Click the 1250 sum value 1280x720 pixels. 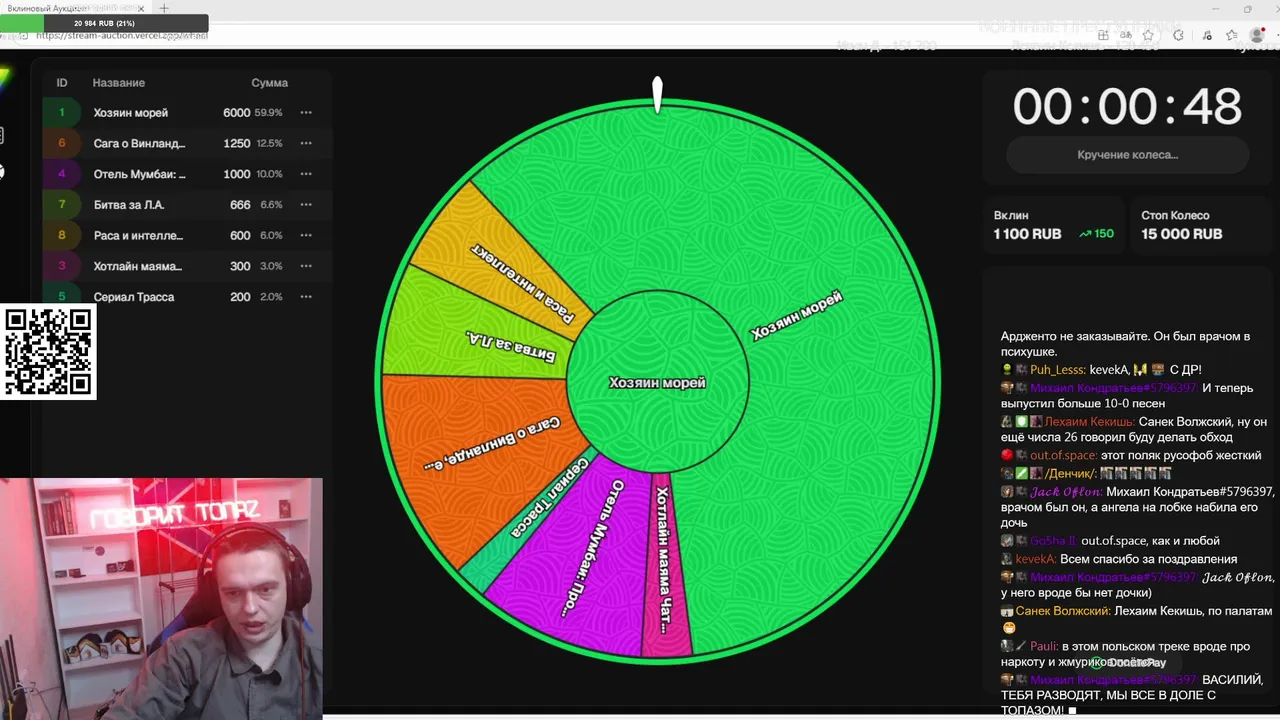(x=237, y=143)
